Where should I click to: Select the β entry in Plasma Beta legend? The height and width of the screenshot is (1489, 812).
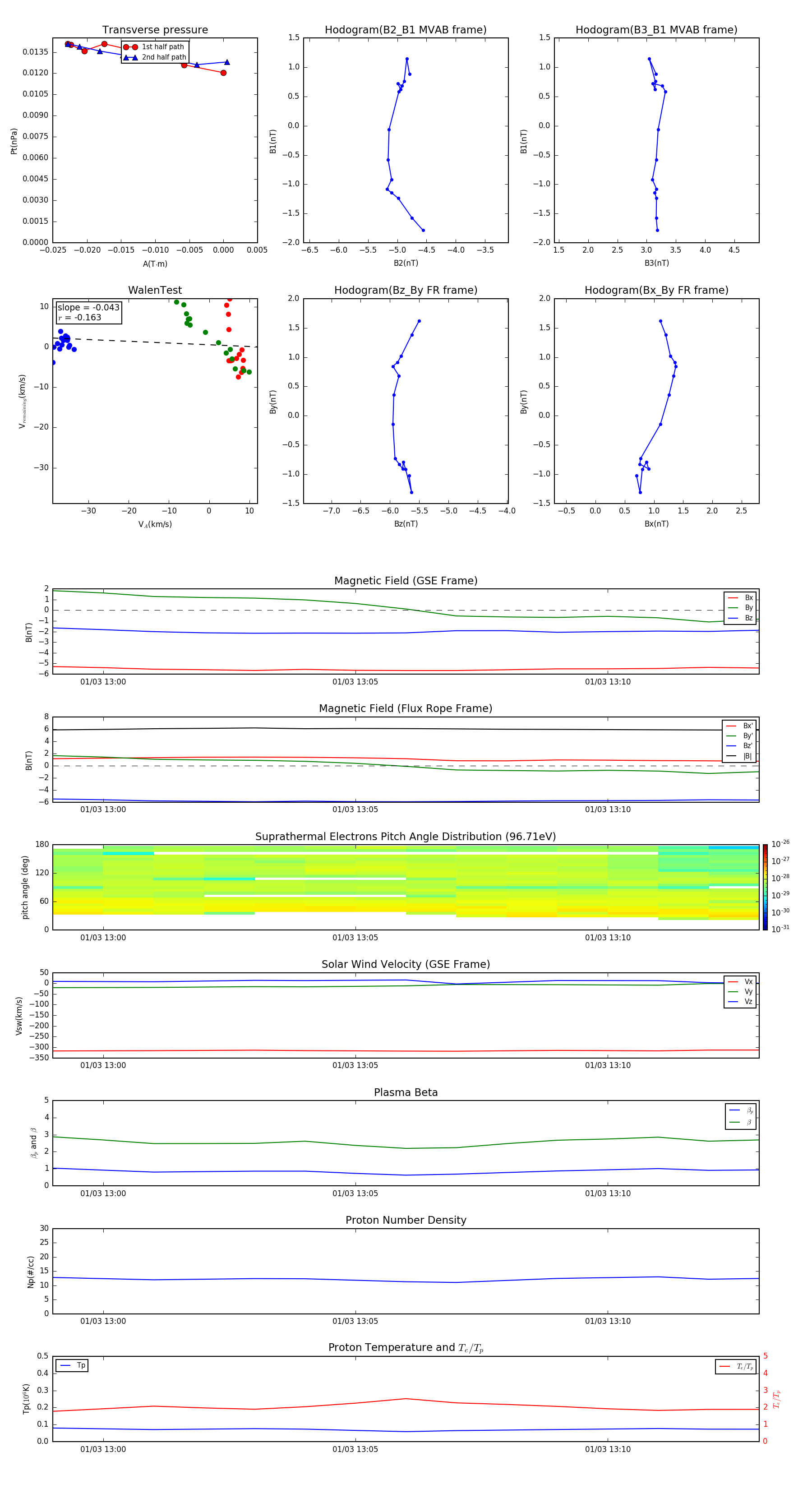click(741, 1122)
